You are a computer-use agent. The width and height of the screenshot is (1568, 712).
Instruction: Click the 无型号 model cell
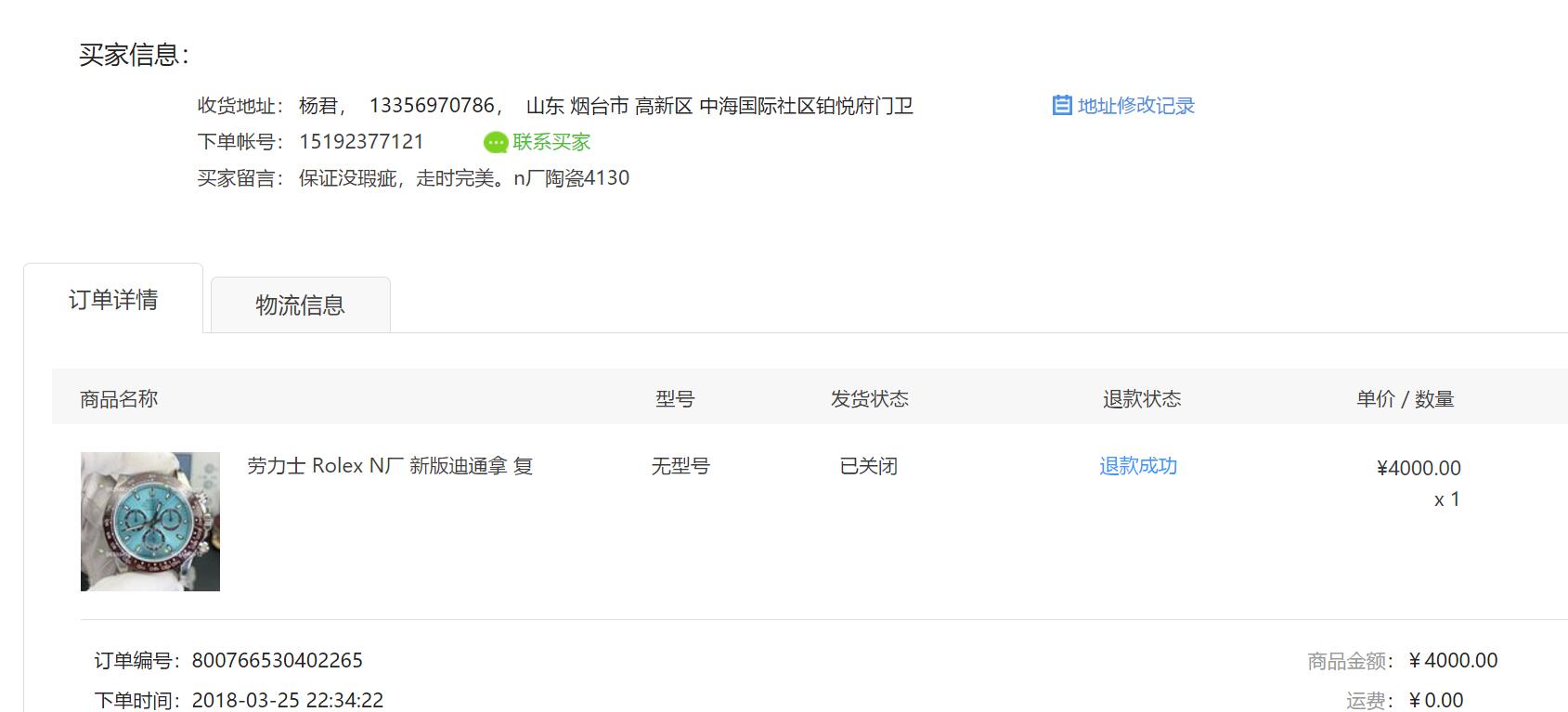(680, 466)
